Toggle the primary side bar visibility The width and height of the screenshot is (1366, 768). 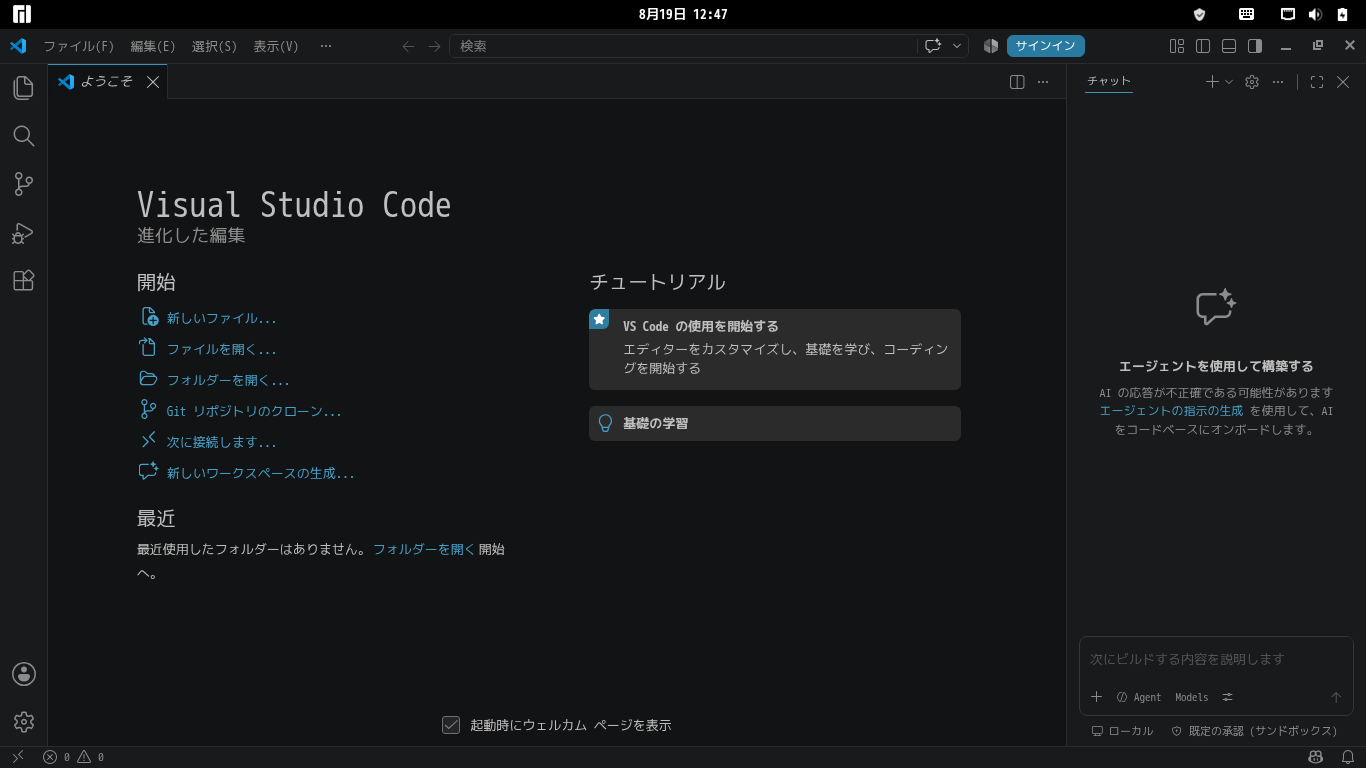pos(1203,46)
